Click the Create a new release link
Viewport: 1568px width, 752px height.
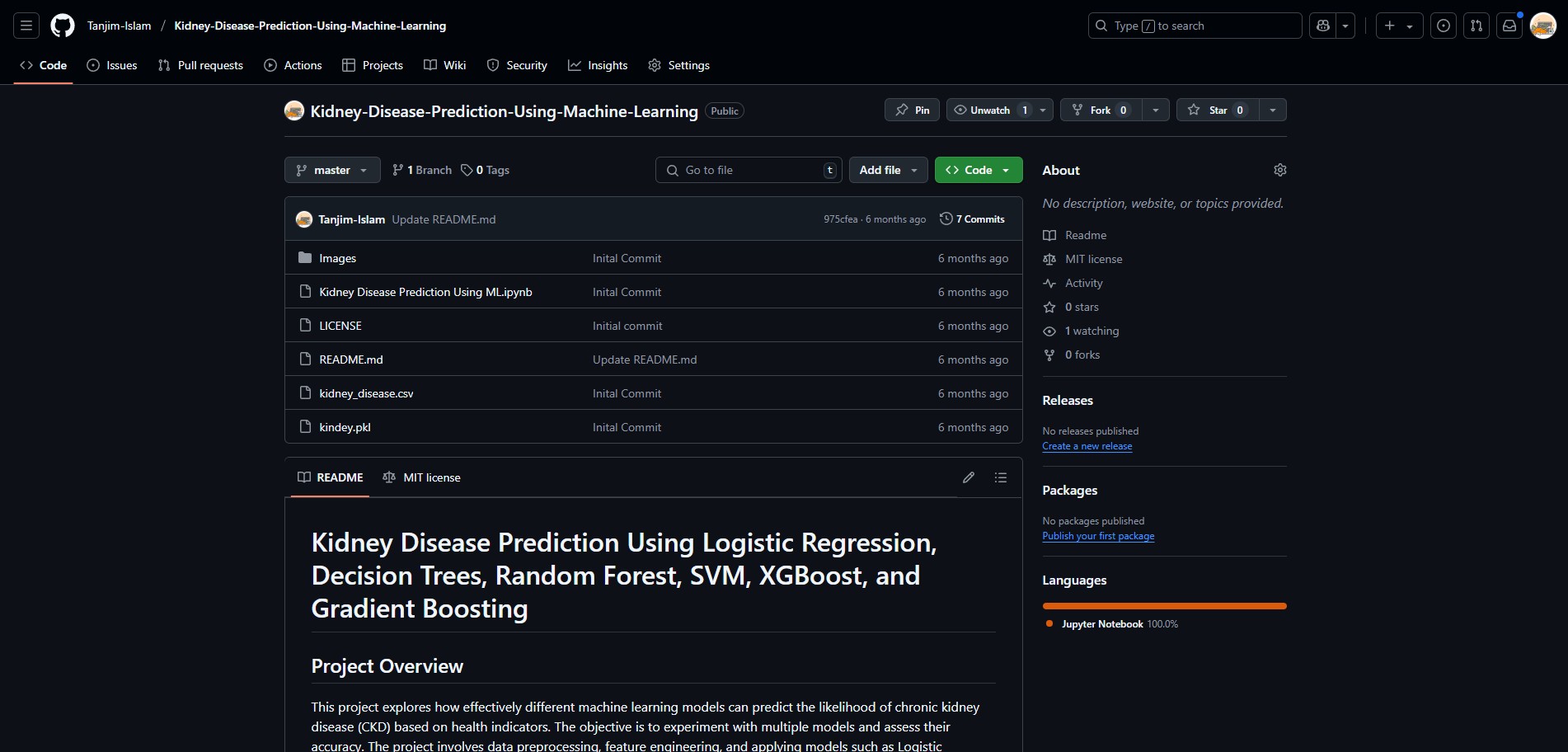click(x=1087, y=446)
